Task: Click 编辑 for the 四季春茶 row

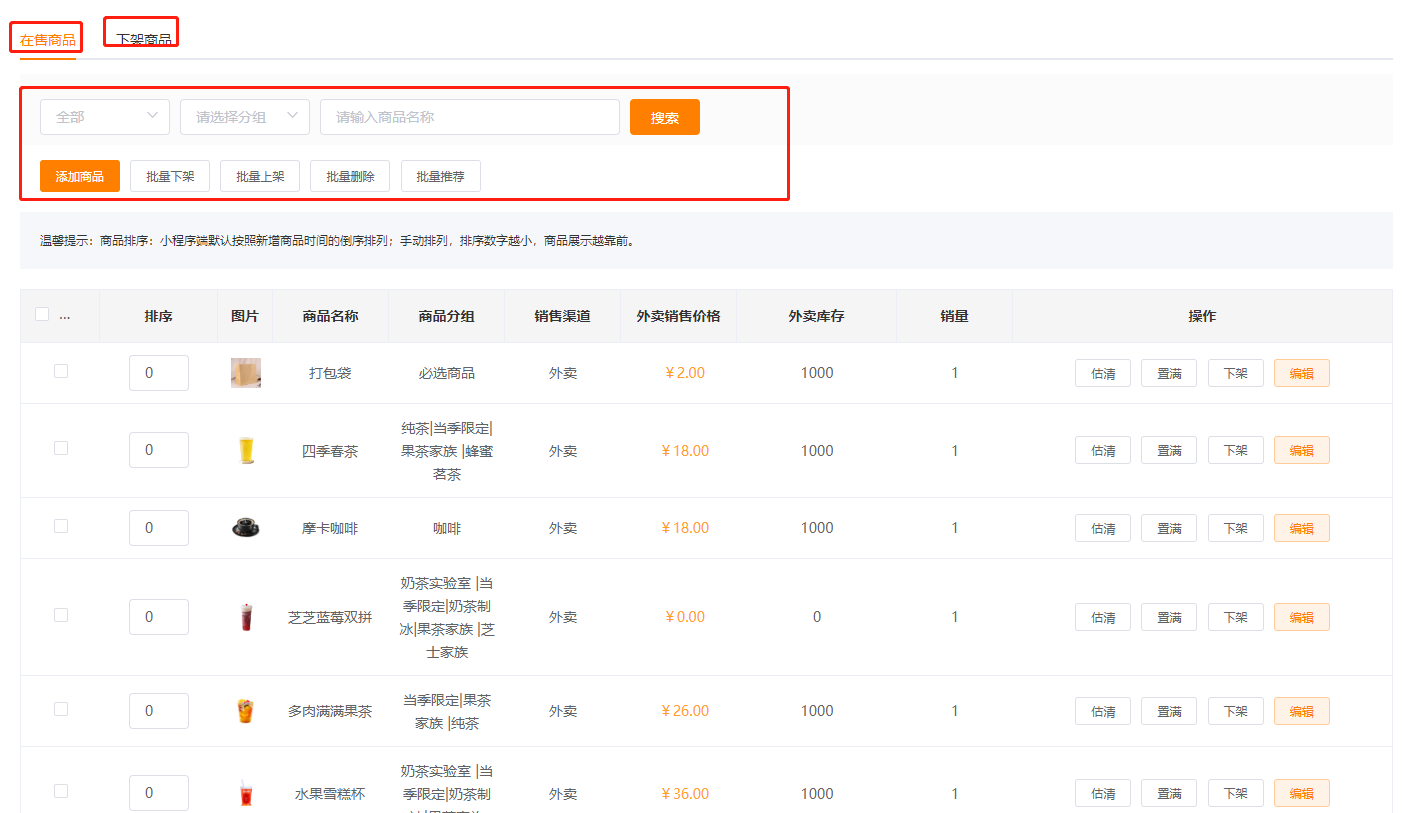Action: (x=1301, y=450)
